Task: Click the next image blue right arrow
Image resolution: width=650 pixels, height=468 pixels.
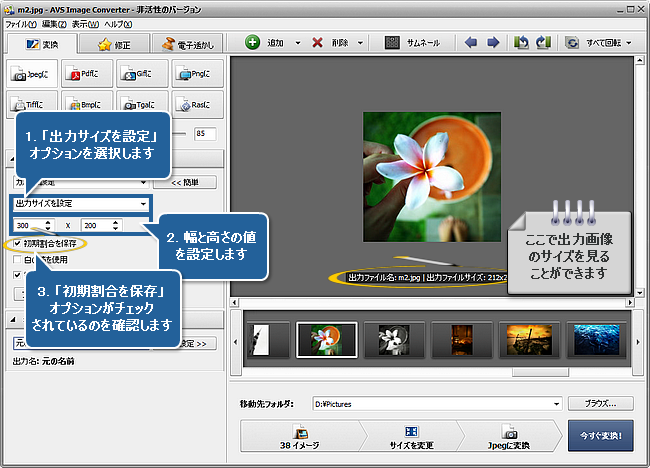Action: pyautogui.click(x=492, y=44)
